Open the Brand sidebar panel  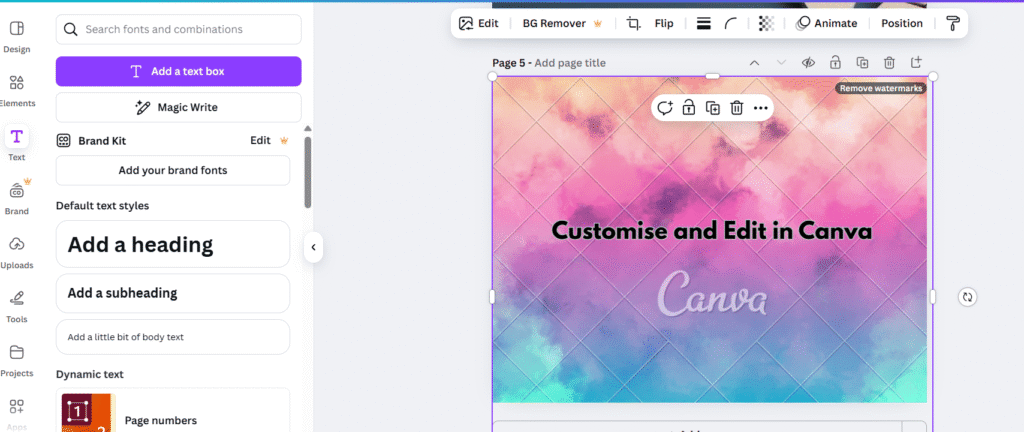point(16,198)
